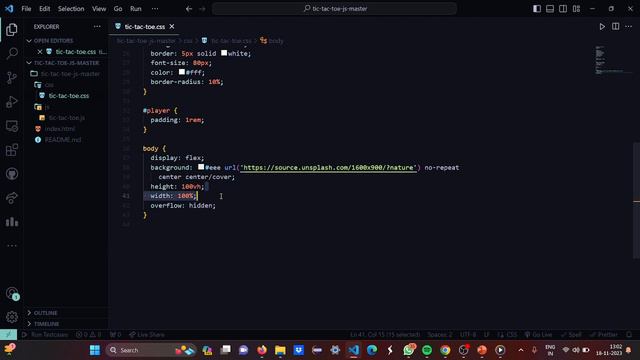Screen dimensions: 640x360
Task: Open the bar chart view in activity bar
Action: click(12, 222)
